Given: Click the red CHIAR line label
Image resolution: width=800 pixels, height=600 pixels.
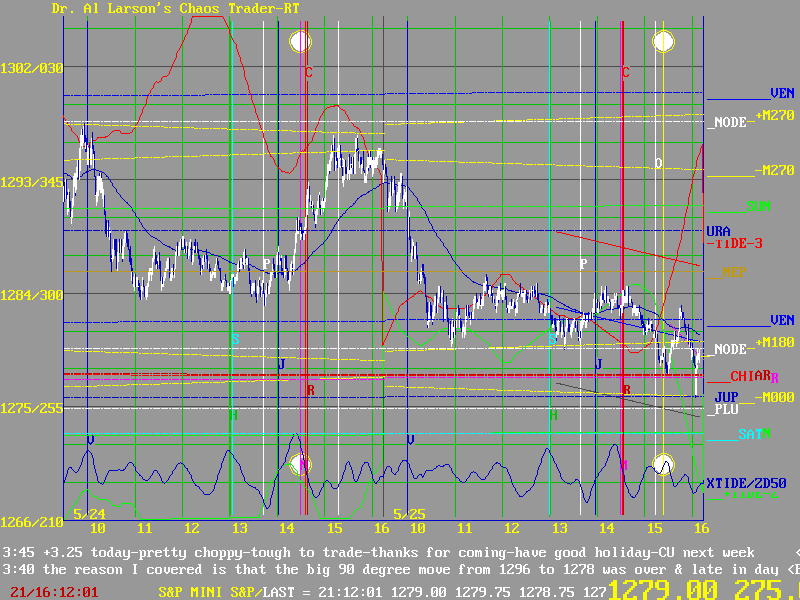Looking at the screenshot, I should [x=749, y=376].
